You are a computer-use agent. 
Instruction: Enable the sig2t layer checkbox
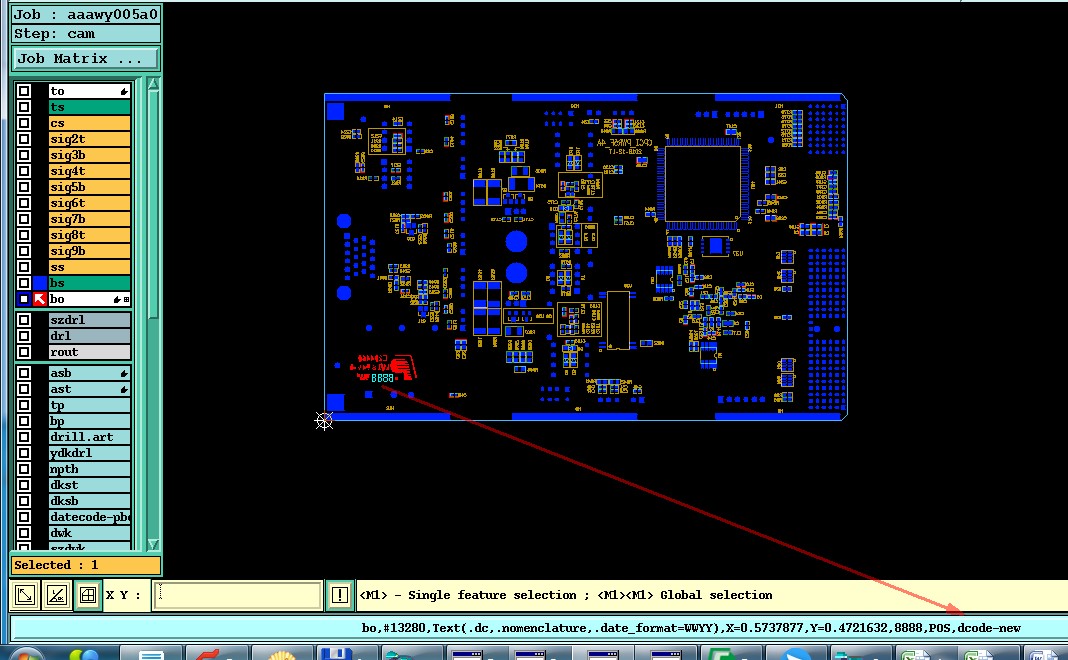pyautogui.click(x=24, y=139)
